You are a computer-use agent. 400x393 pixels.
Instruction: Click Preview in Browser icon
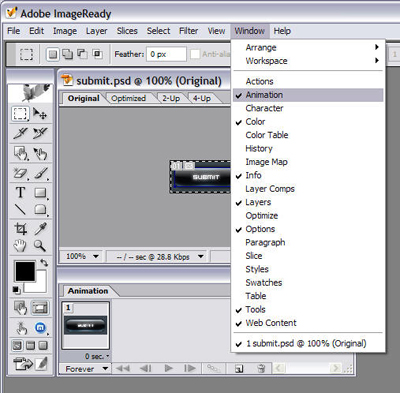pos(40,328)
